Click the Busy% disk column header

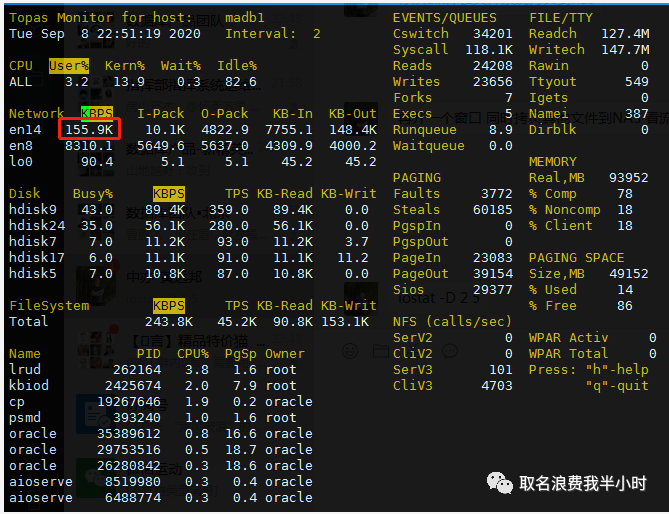click(x=93, y=194)
